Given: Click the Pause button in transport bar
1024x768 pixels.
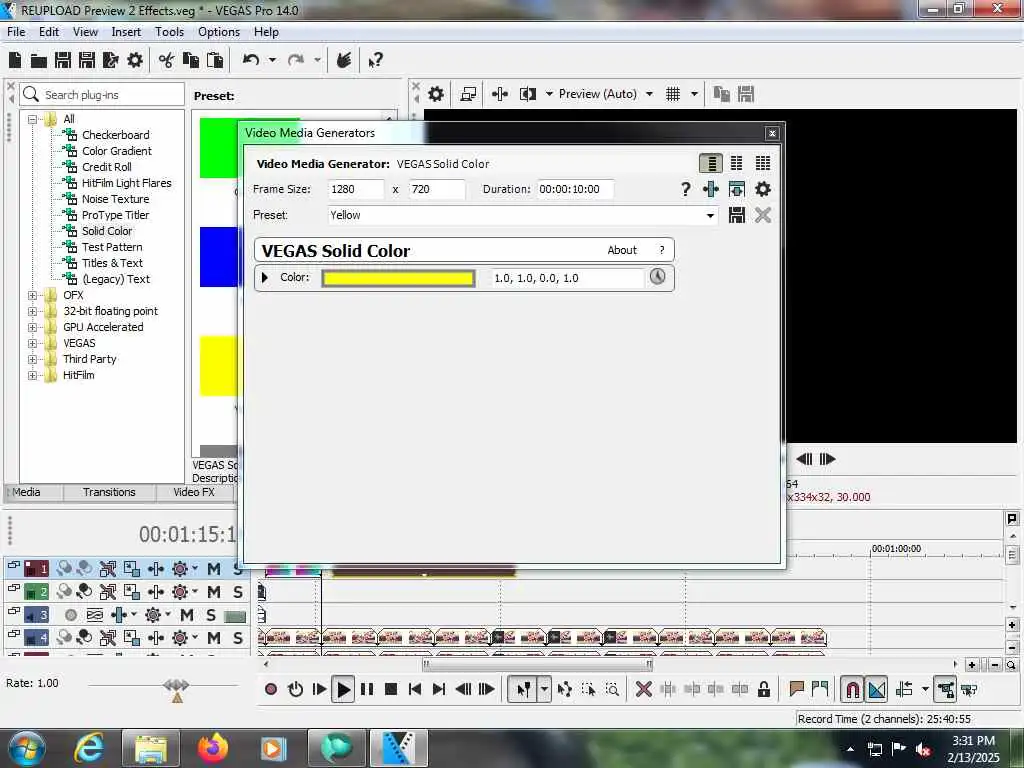Looking at the screenshot, I should (x=367, y=689).
